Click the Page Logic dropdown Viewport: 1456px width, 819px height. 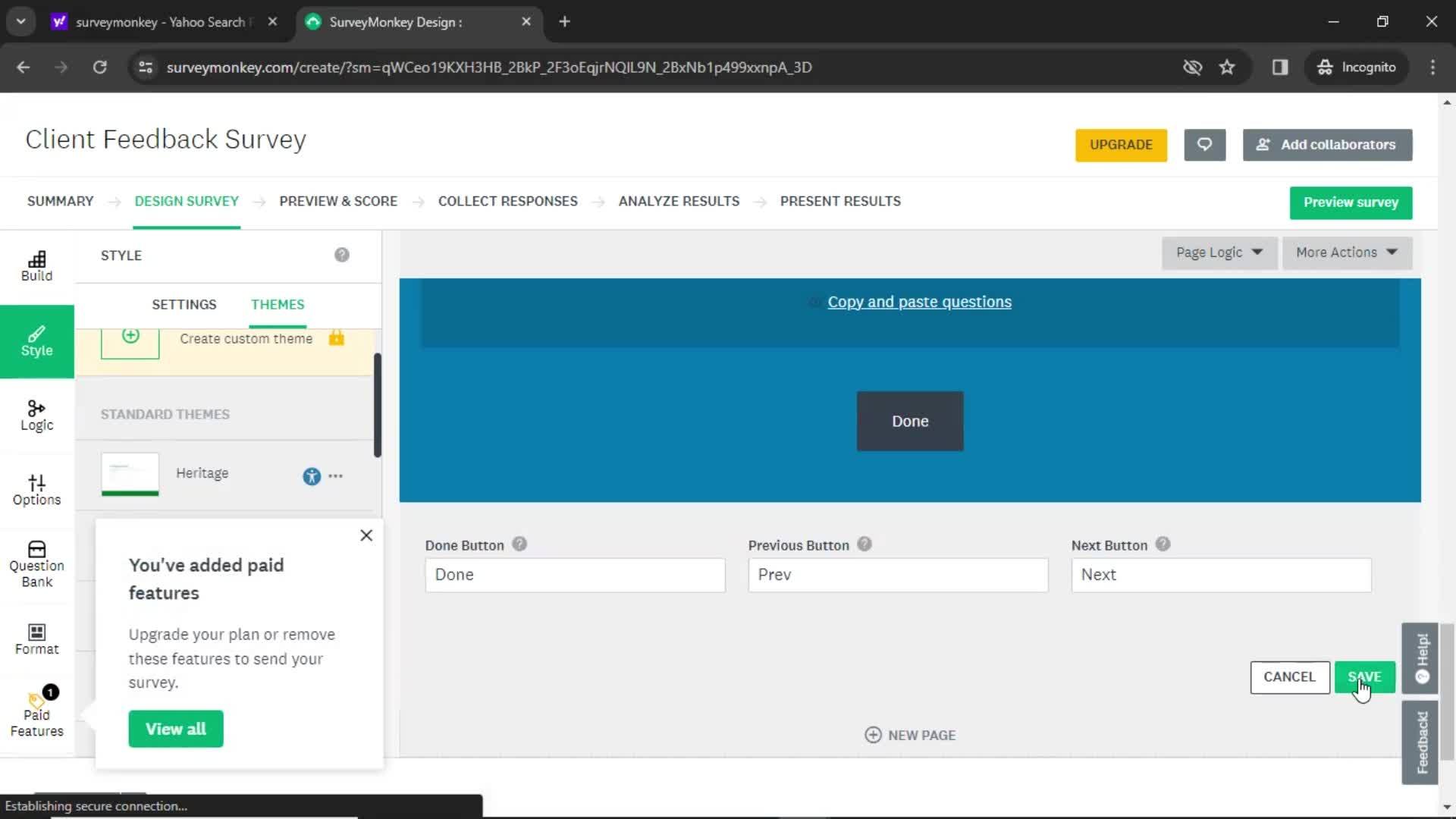point(1218,251)
